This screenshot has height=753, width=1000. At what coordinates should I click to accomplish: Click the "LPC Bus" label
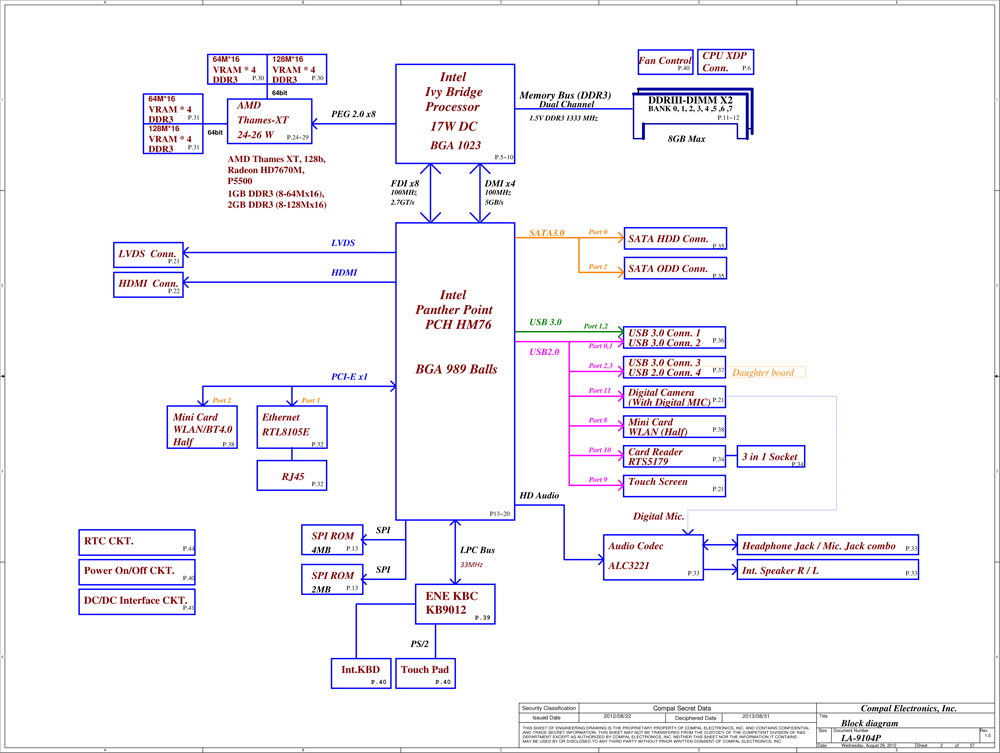click(477, 550)
